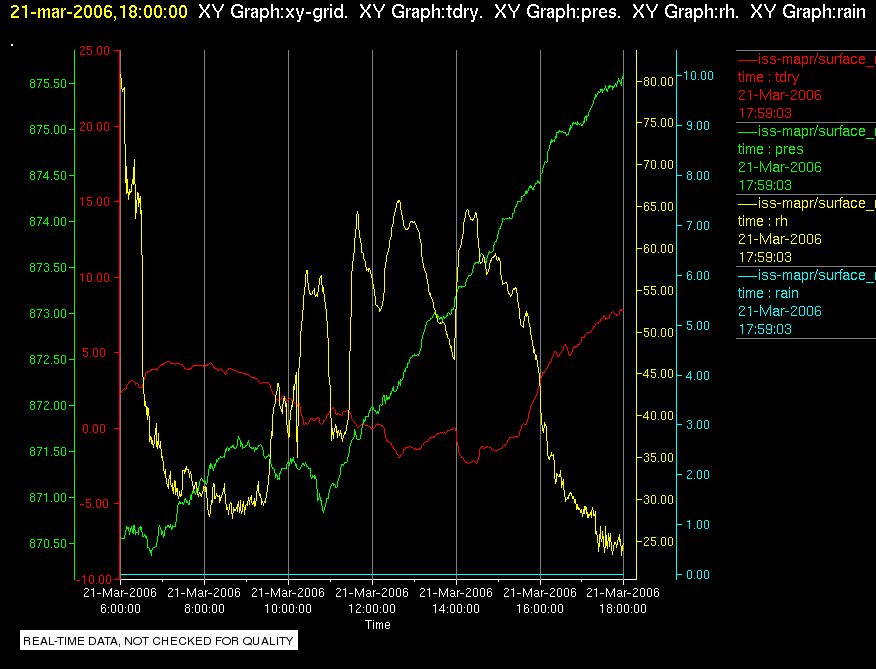Screen dimensions: 876x669
Task: Click the 6:00:00 time axis label
Action: pos(120,609)
